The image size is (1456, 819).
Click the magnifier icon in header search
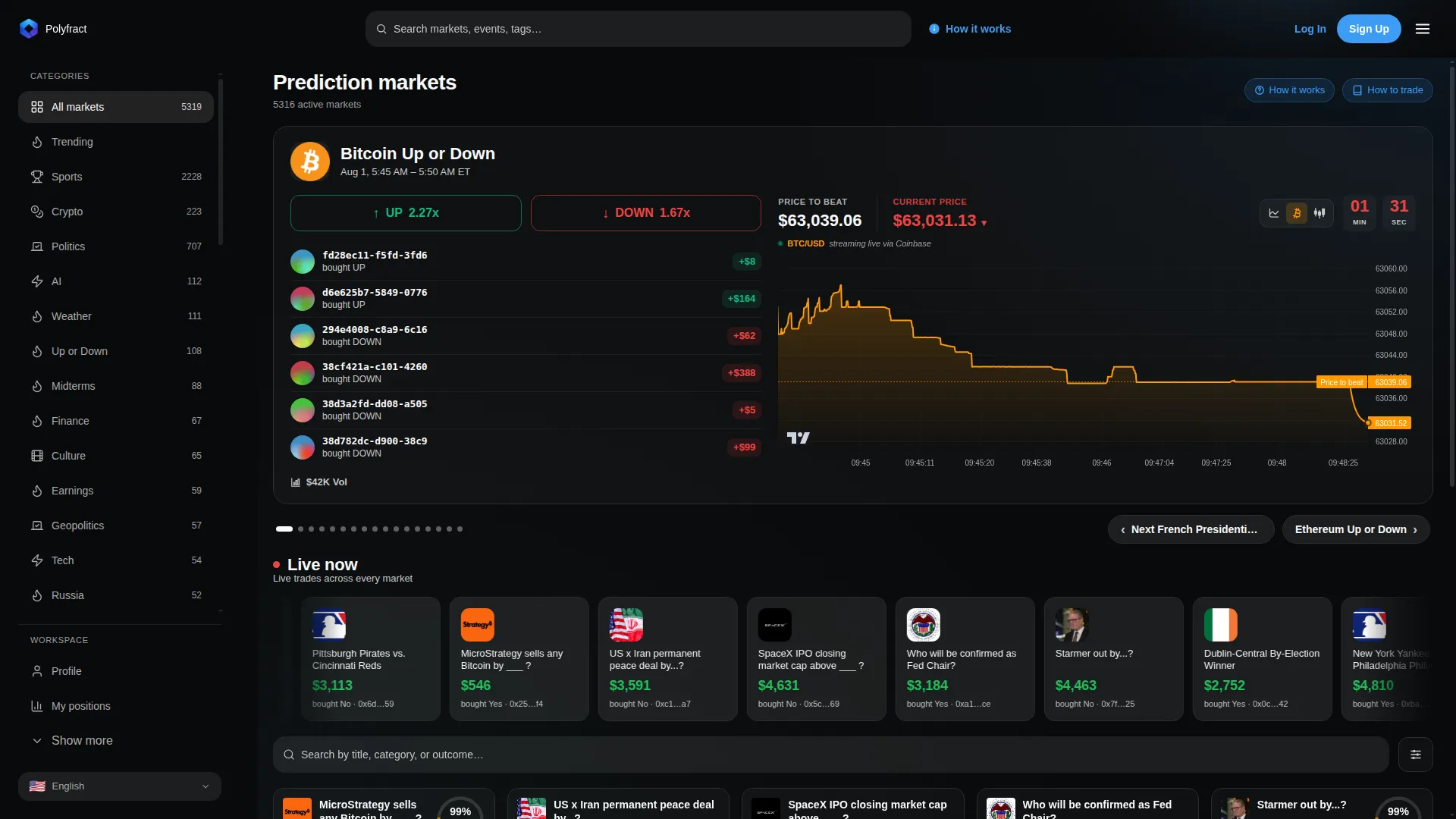tap(381, 29)
